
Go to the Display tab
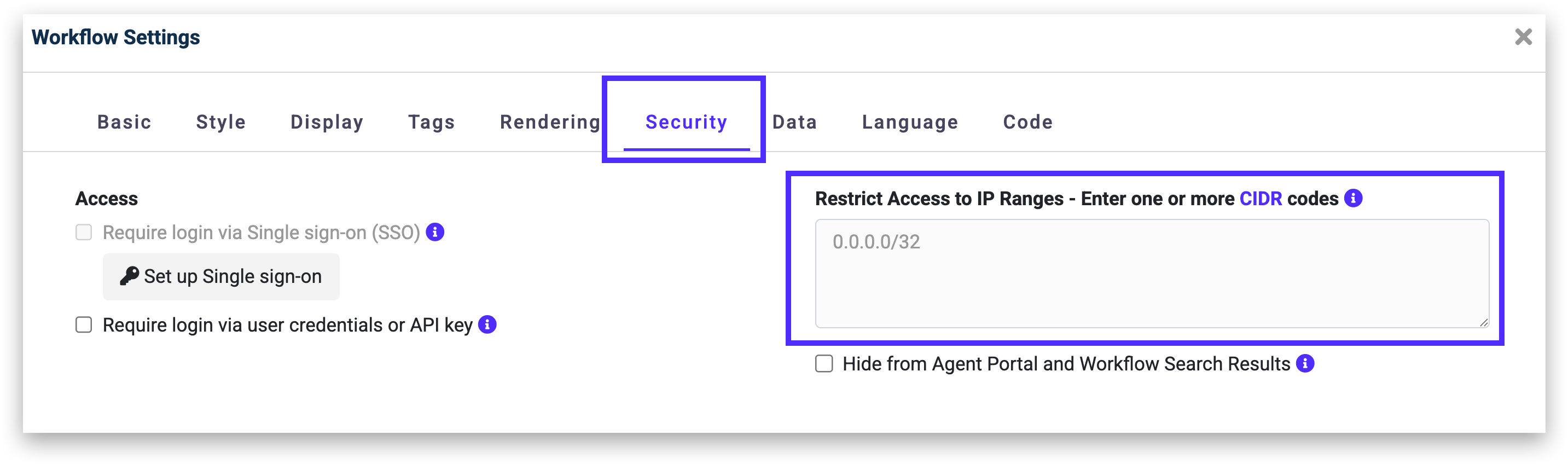327,122
